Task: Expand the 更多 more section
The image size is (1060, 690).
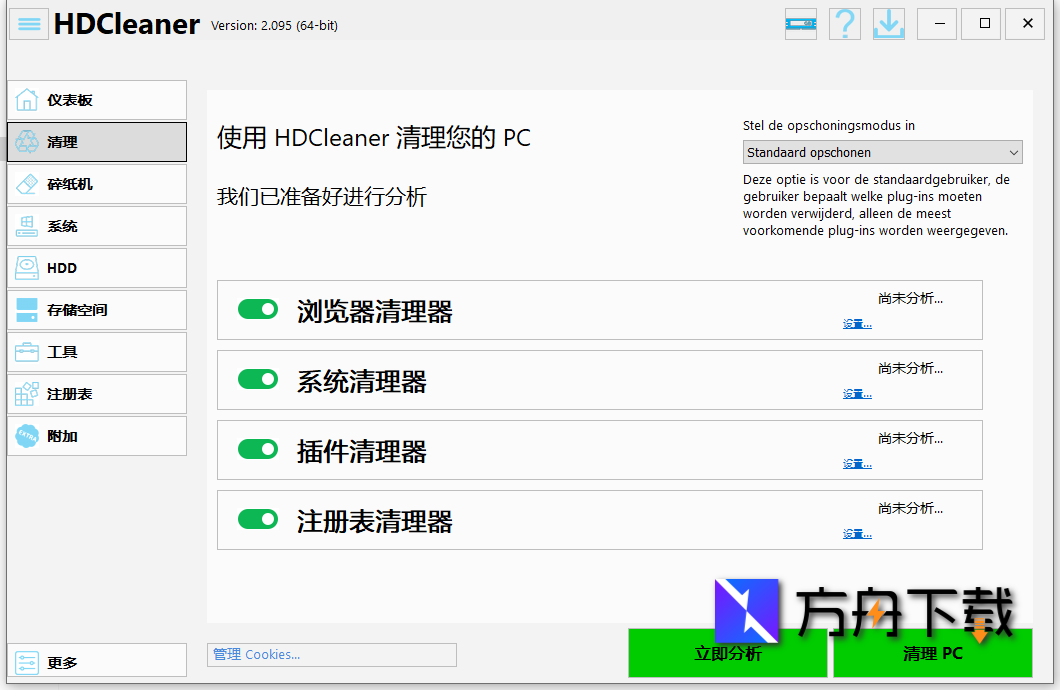Action: (x=96, y=660)
